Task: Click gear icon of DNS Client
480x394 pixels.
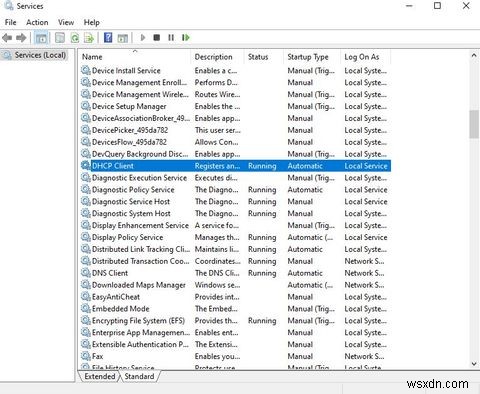Action: coord(86,273)
